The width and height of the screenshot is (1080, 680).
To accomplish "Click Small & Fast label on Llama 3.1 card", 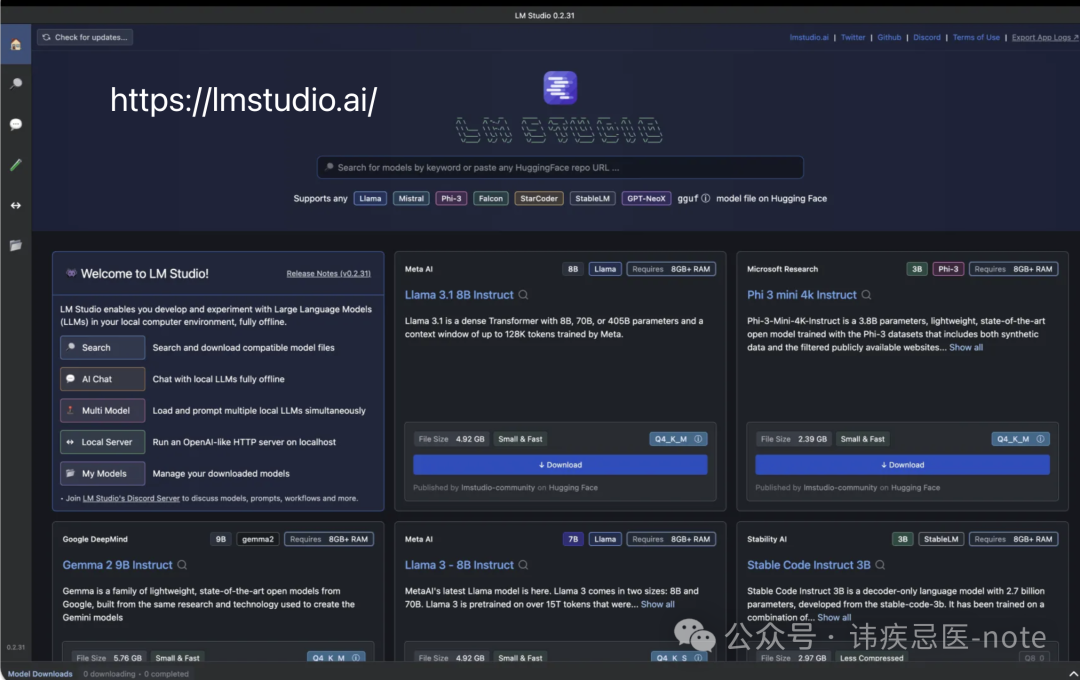I will coord(520,439).
